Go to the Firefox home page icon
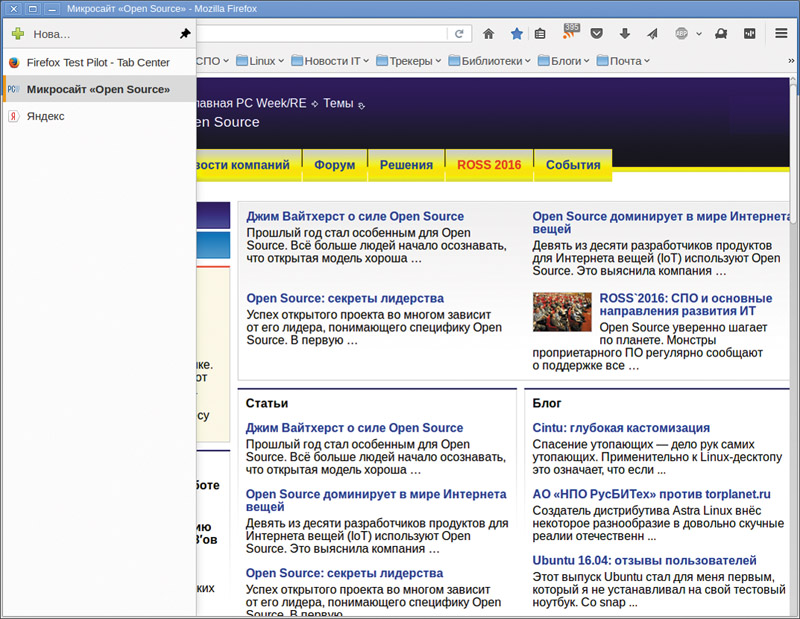 (x=488, y=34)
